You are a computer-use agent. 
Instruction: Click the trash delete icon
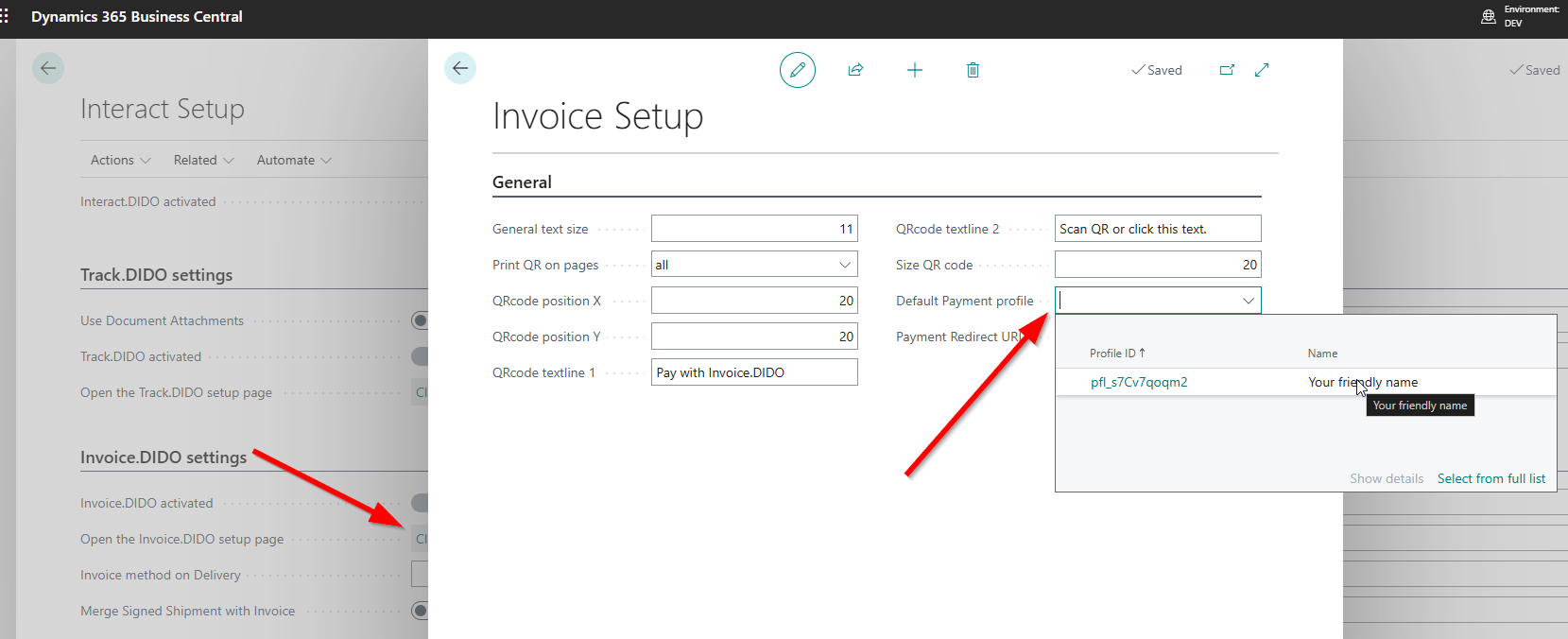[x=973, y=70]
